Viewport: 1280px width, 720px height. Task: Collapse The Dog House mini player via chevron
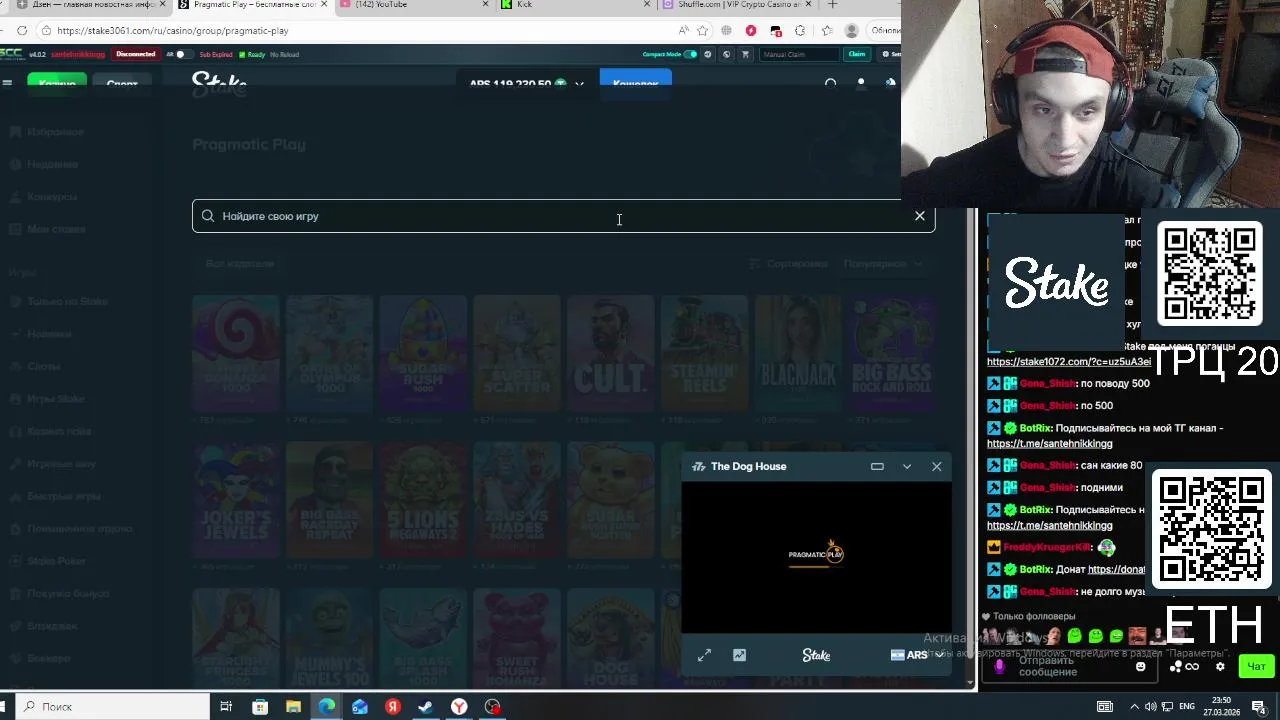pyautogui.click(x=907, y=466)
